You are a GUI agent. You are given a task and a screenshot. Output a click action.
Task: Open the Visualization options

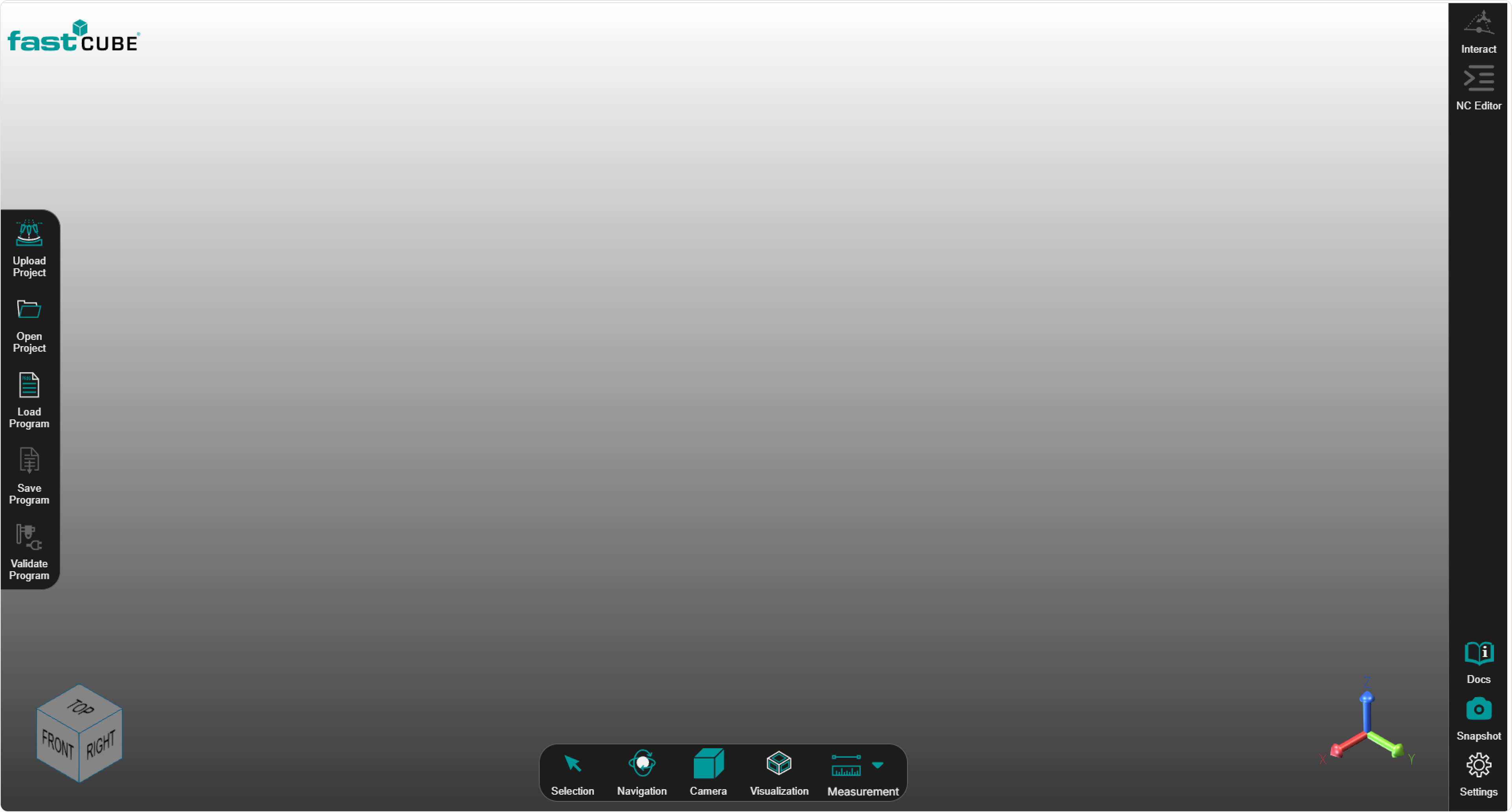[779, 764]
